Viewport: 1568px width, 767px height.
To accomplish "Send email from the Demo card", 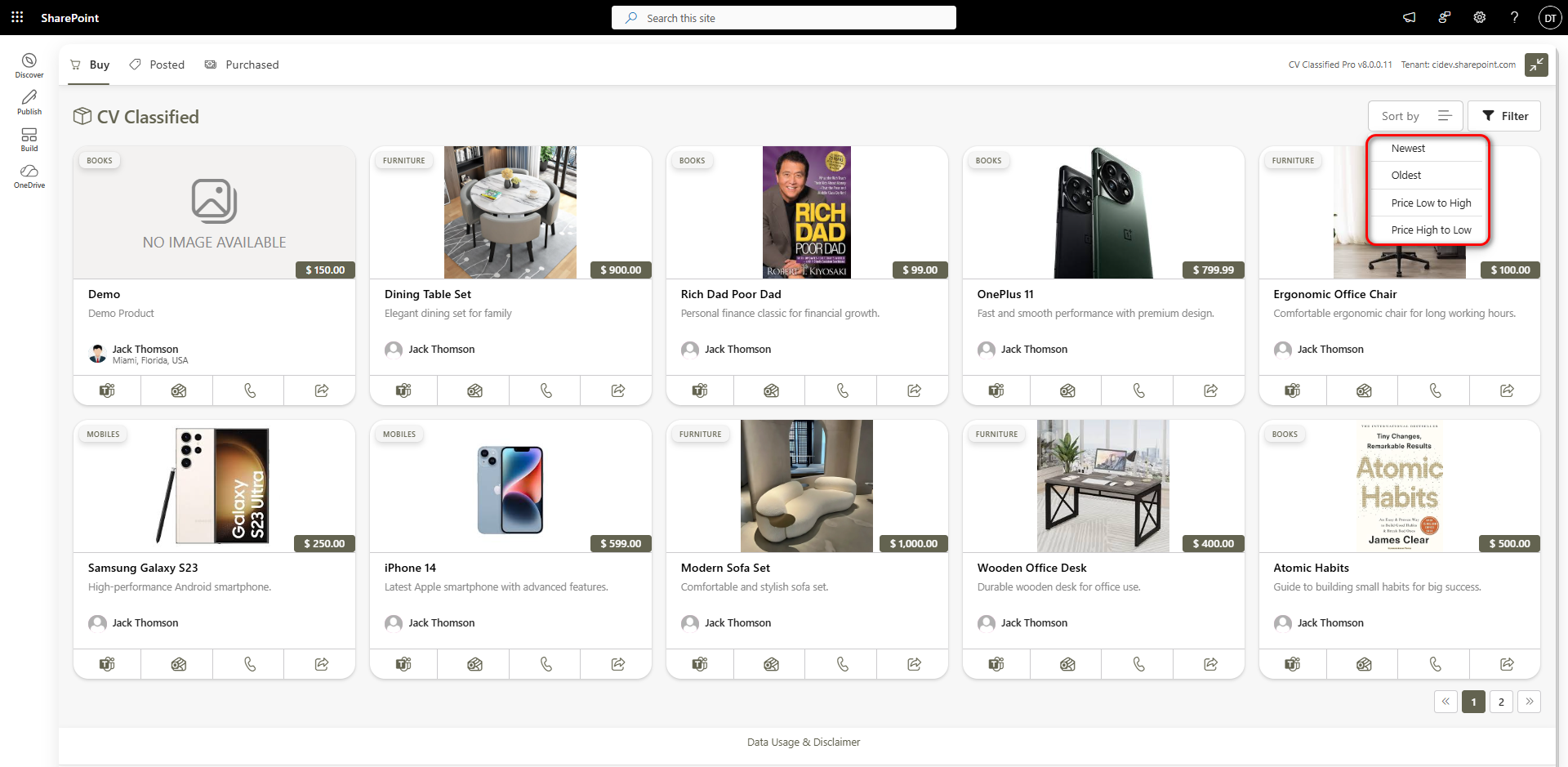I will pos(179,390).
